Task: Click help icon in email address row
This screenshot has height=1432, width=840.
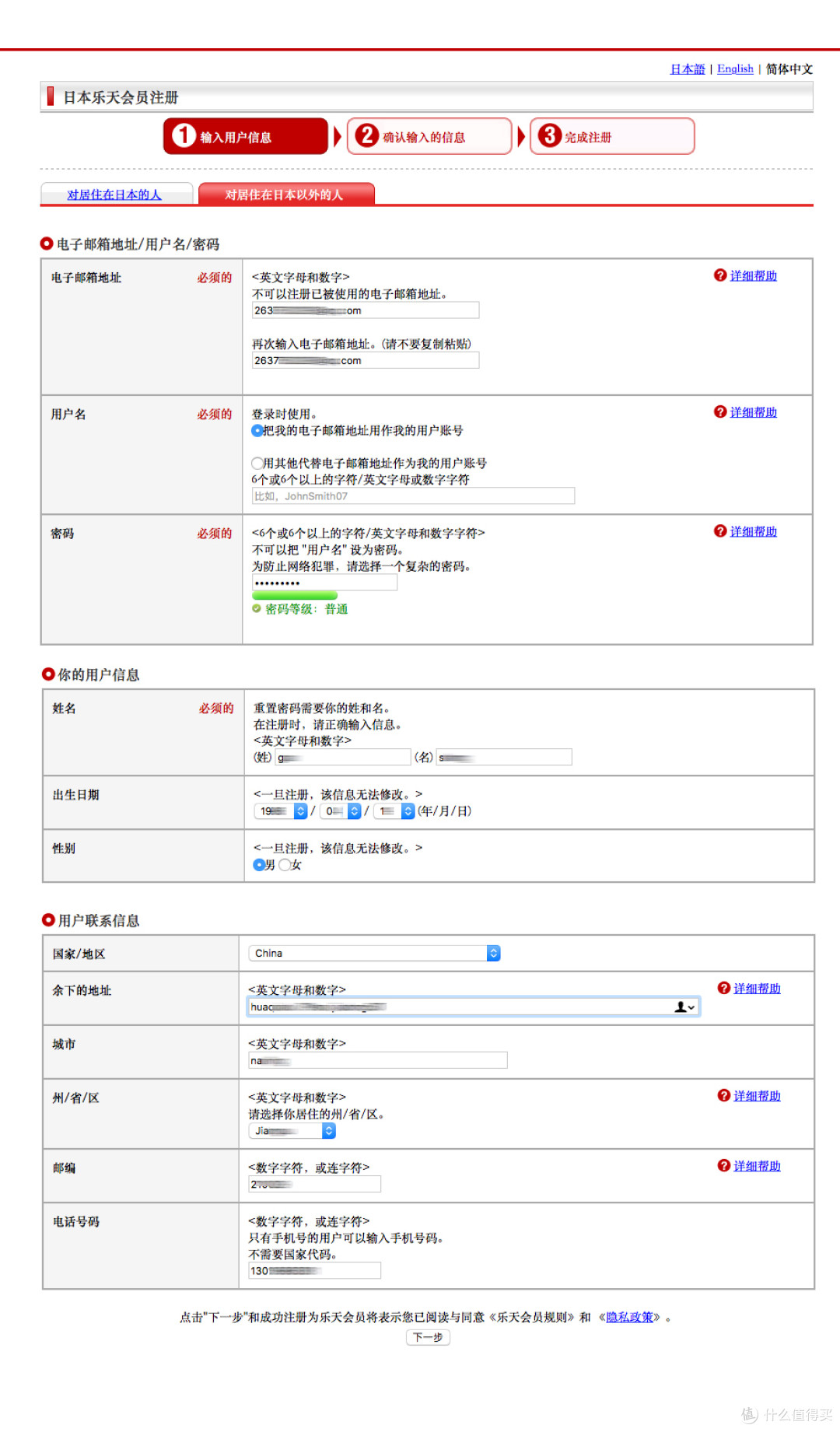Action: pyautogui.click(x=720, y=275)
